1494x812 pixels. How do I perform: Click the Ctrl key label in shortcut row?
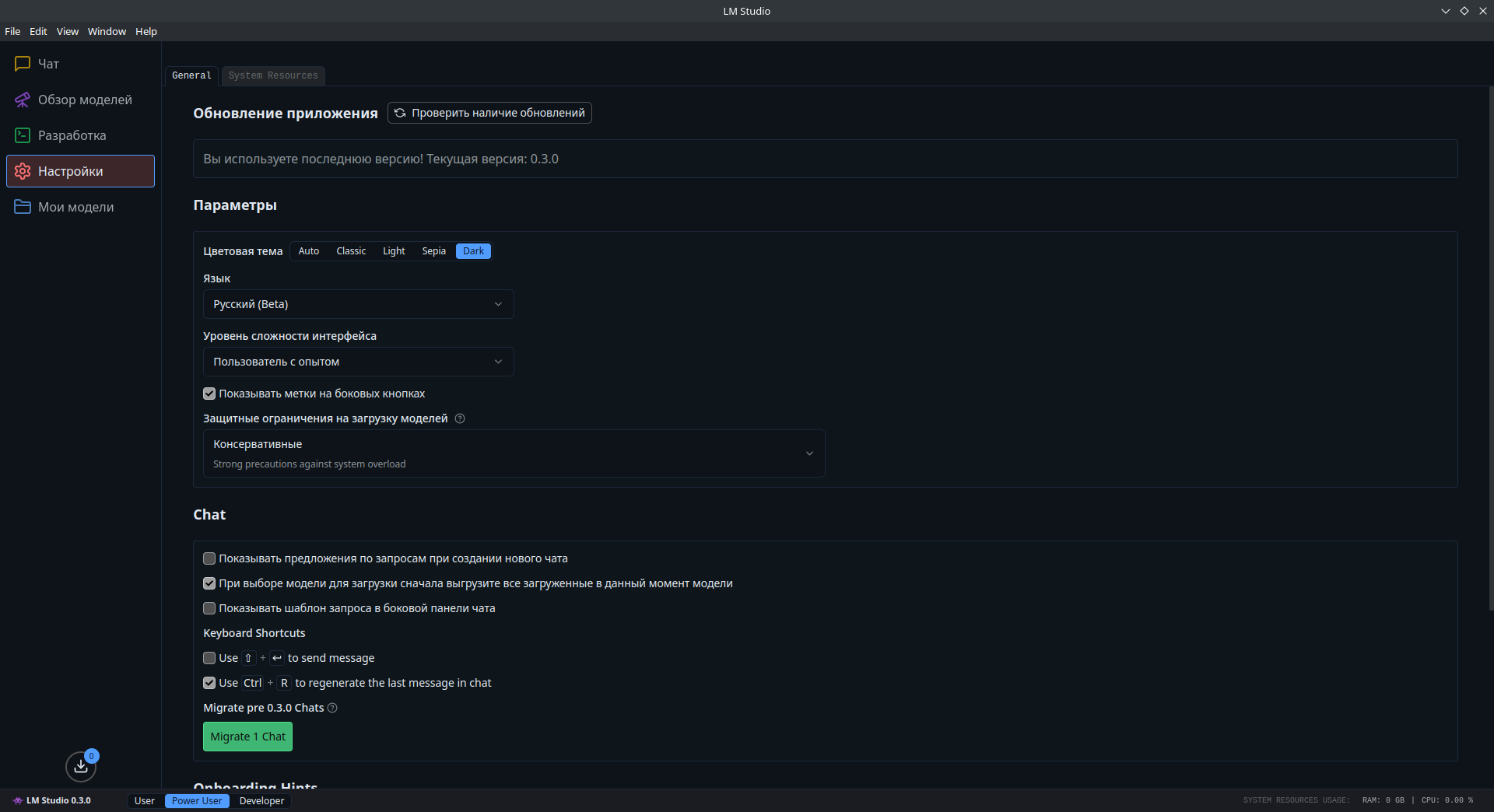[253, 683]
